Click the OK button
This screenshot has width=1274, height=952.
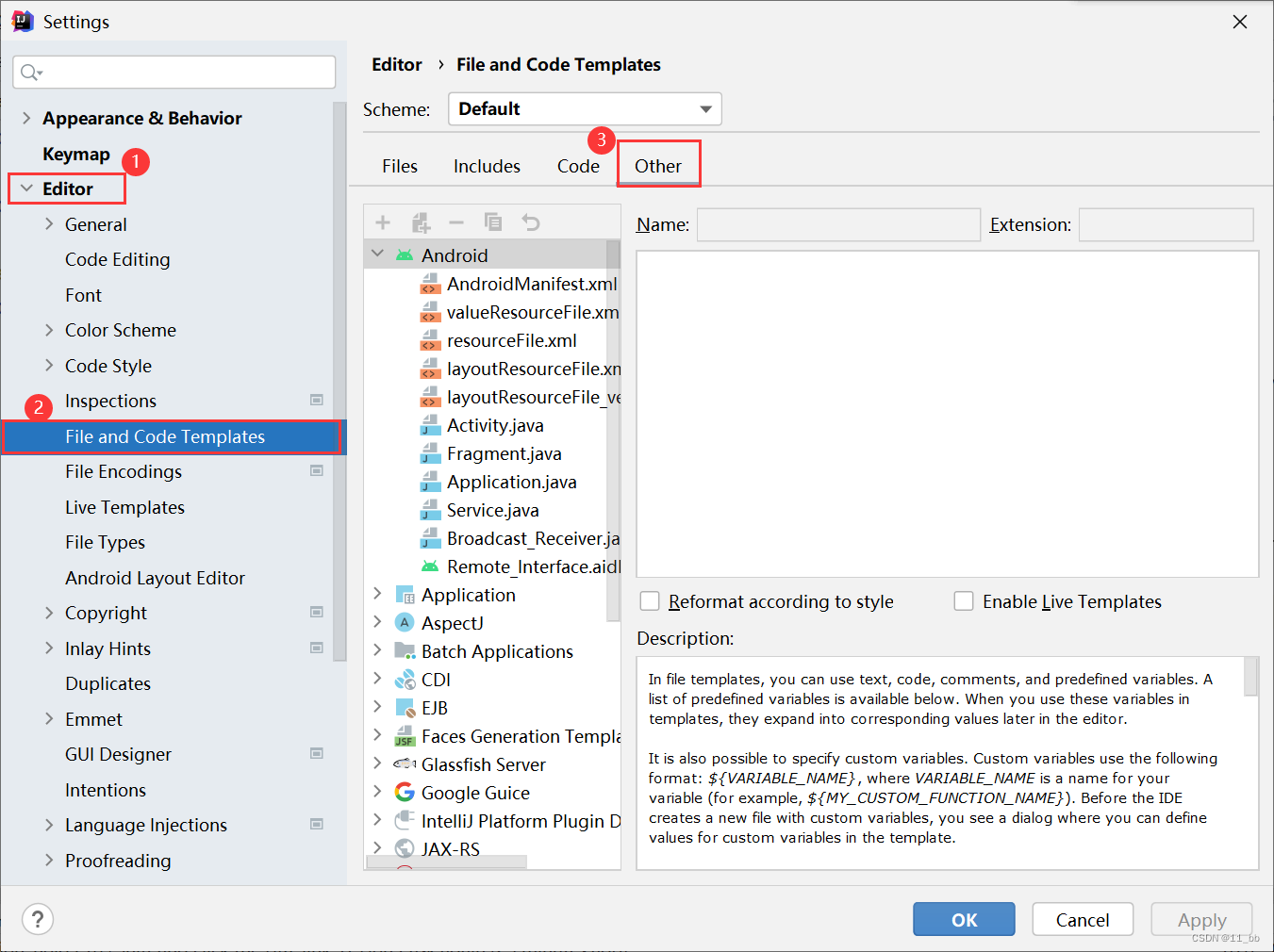964,919
